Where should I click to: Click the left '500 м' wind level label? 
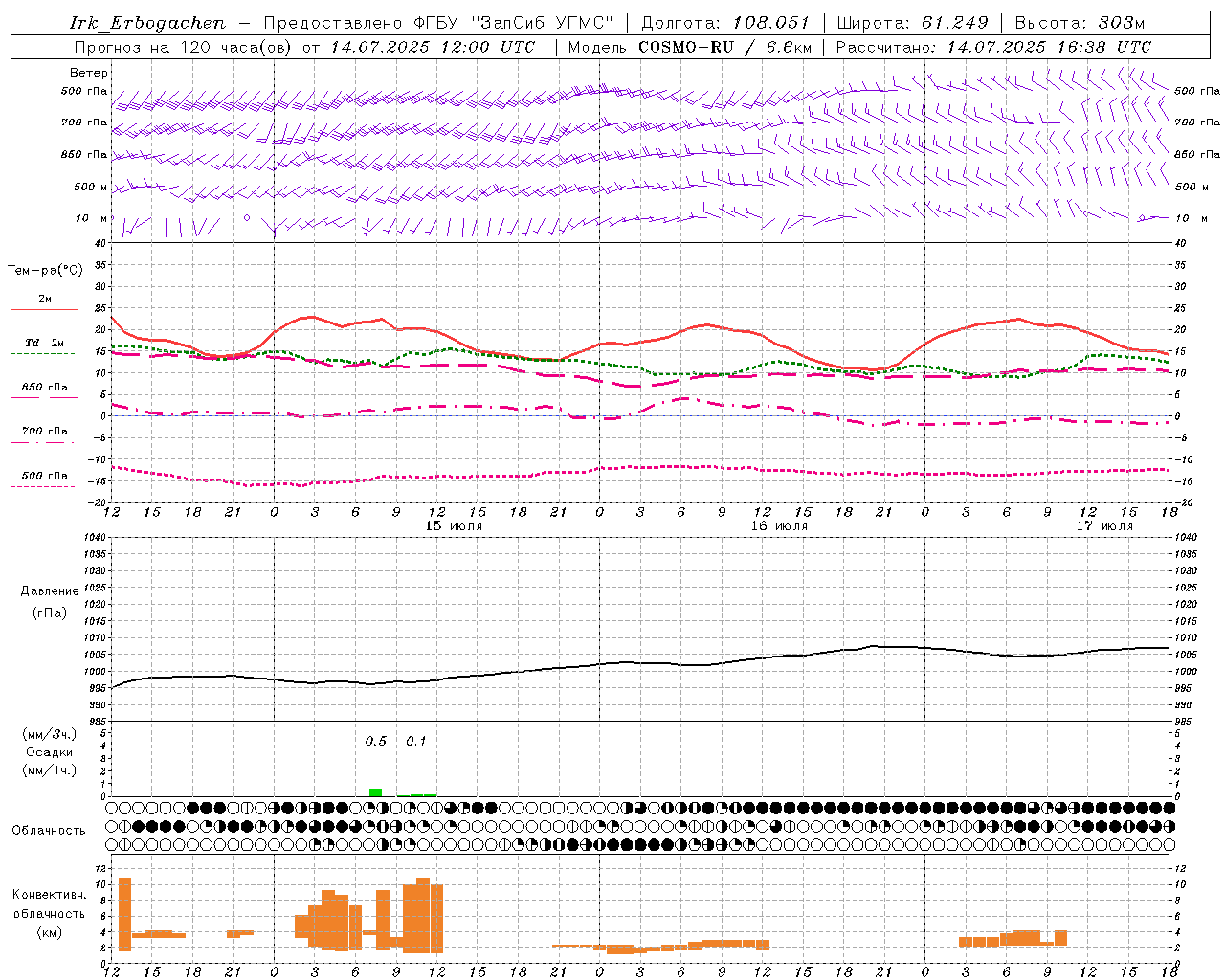coord(91,187)
